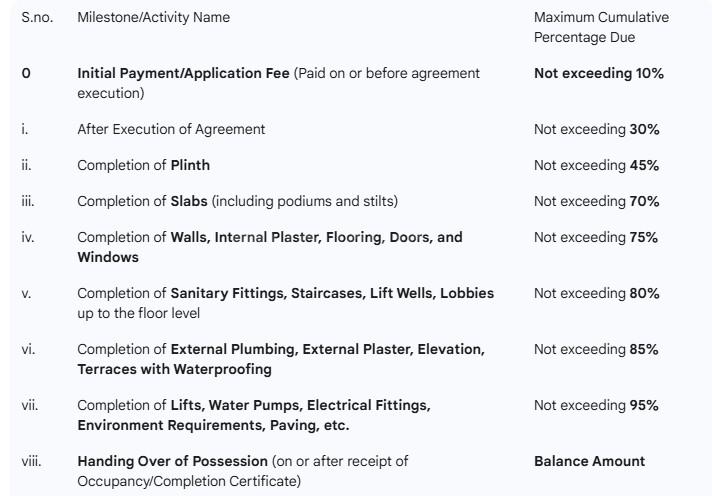The image size is (712, 496).
Task: Click the "Maximum Cumulative Percentage Due" header
Action: point(600,27)
